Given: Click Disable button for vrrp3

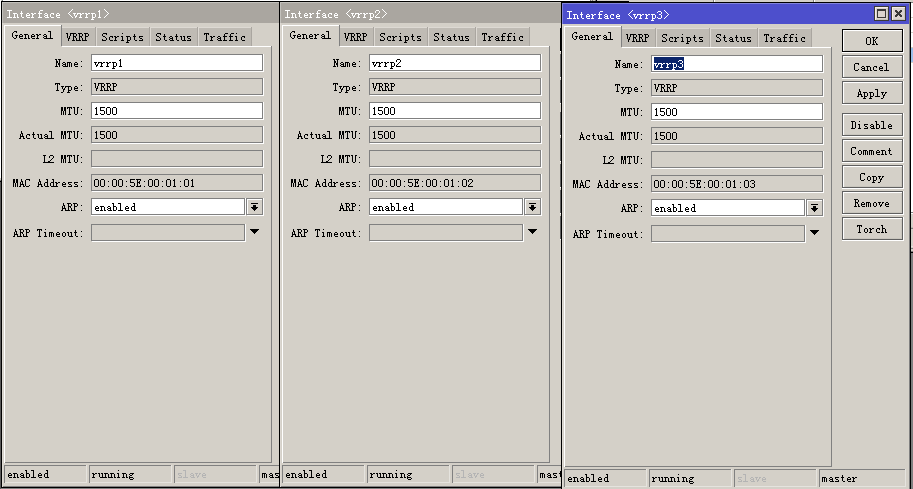Looking at the screenshot, I should [x=872, y=125].
